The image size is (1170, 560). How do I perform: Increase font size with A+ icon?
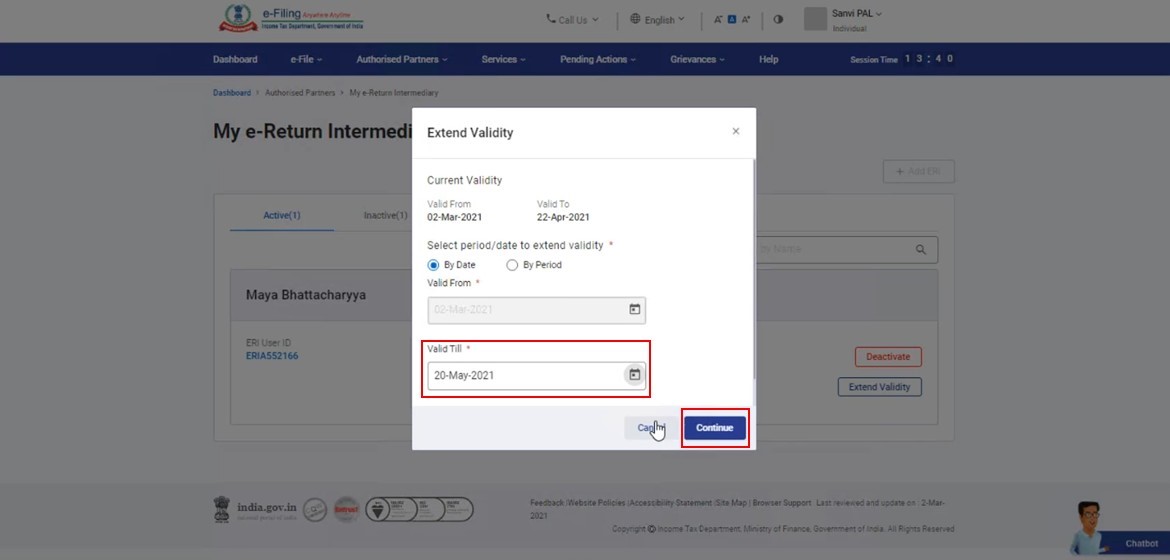[745, 19]
